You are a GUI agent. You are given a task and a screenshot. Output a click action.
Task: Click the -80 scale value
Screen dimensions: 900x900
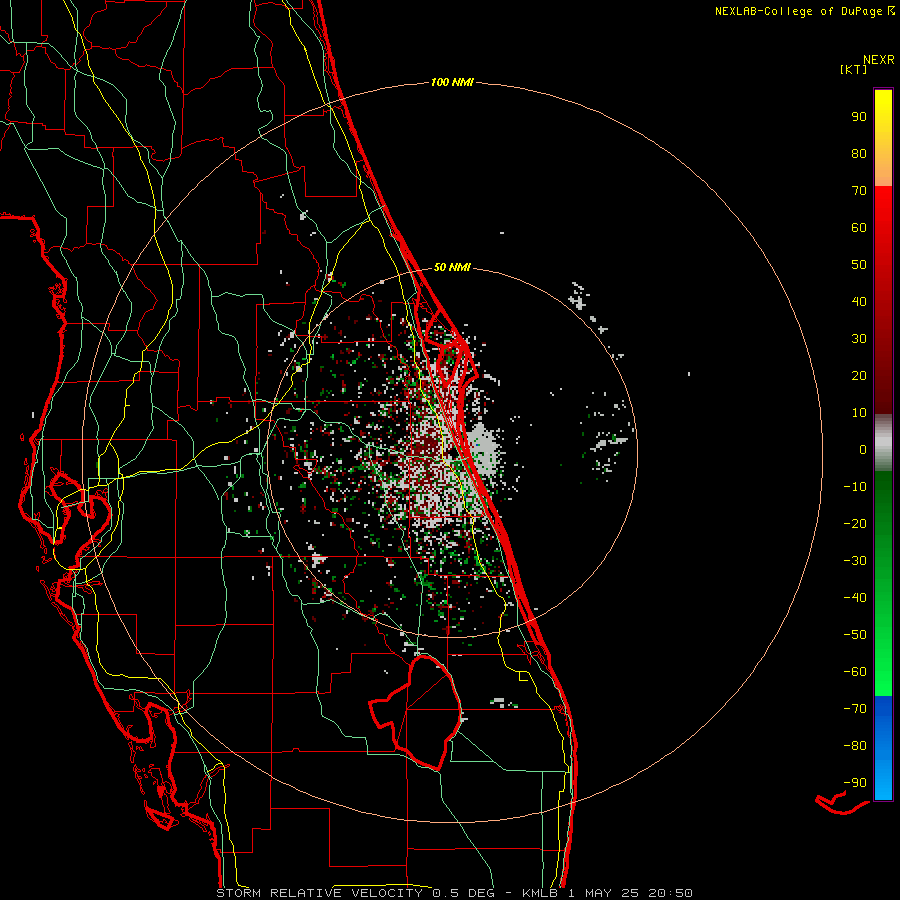[x=855, y=746]
